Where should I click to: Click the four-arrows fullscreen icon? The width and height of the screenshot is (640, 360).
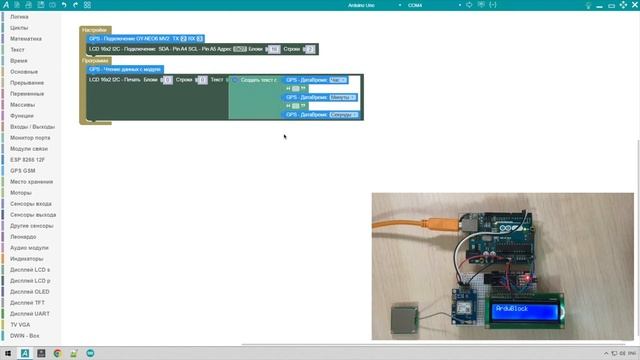click(623, 5)
